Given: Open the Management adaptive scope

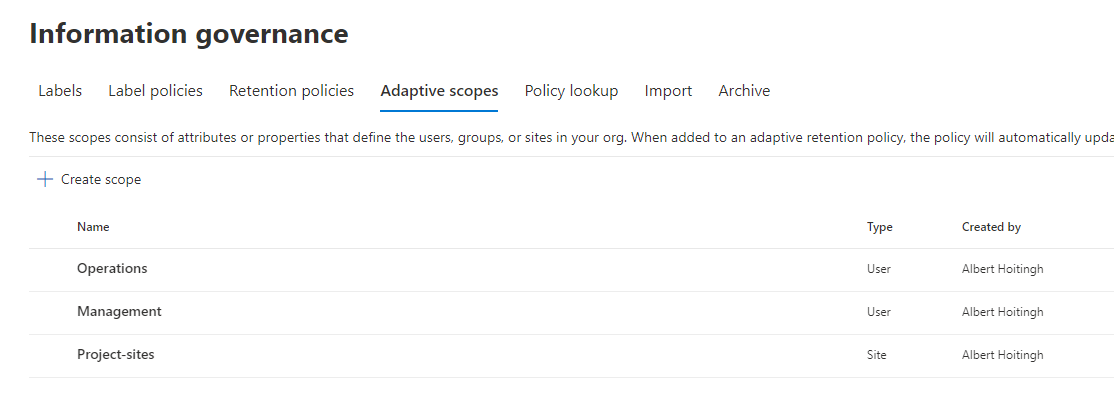Looking at the screenshot, I should (x=119, y=312).
